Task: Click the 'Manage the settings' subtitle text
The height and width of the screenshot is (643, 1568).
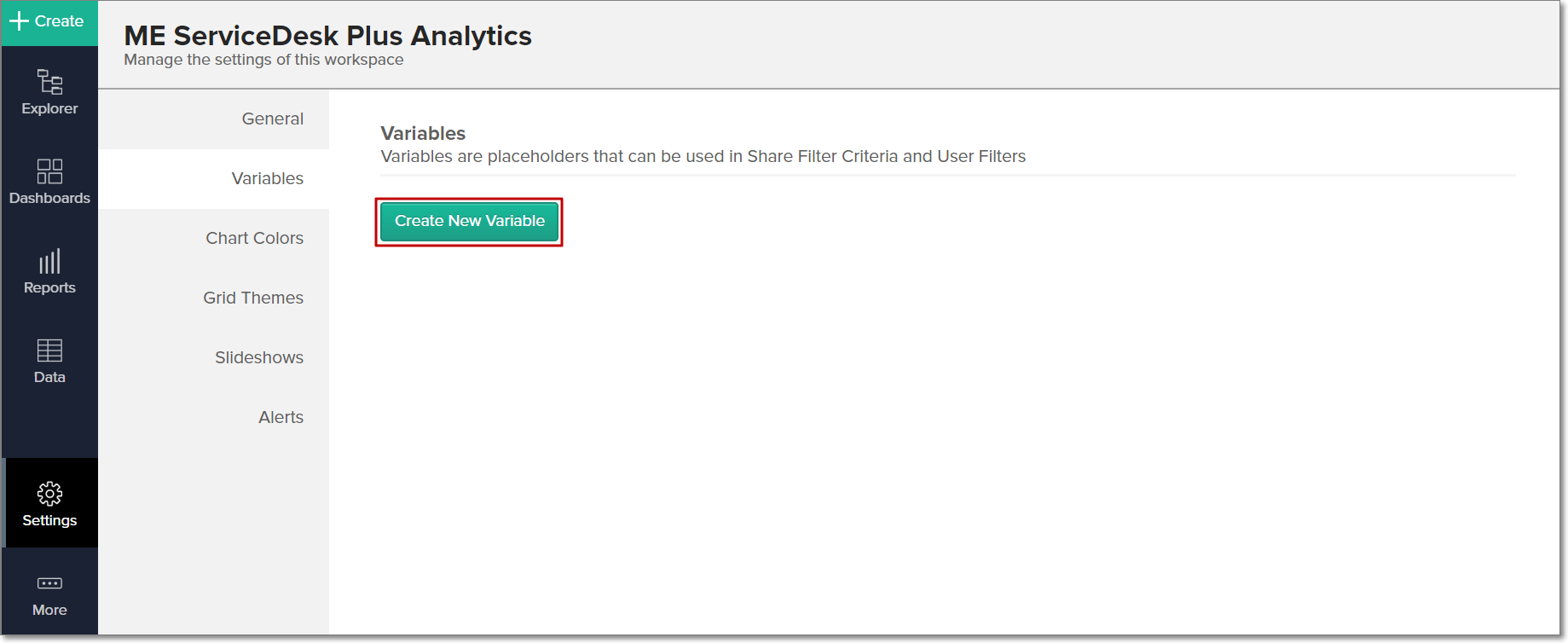Action: pos(263,60)
